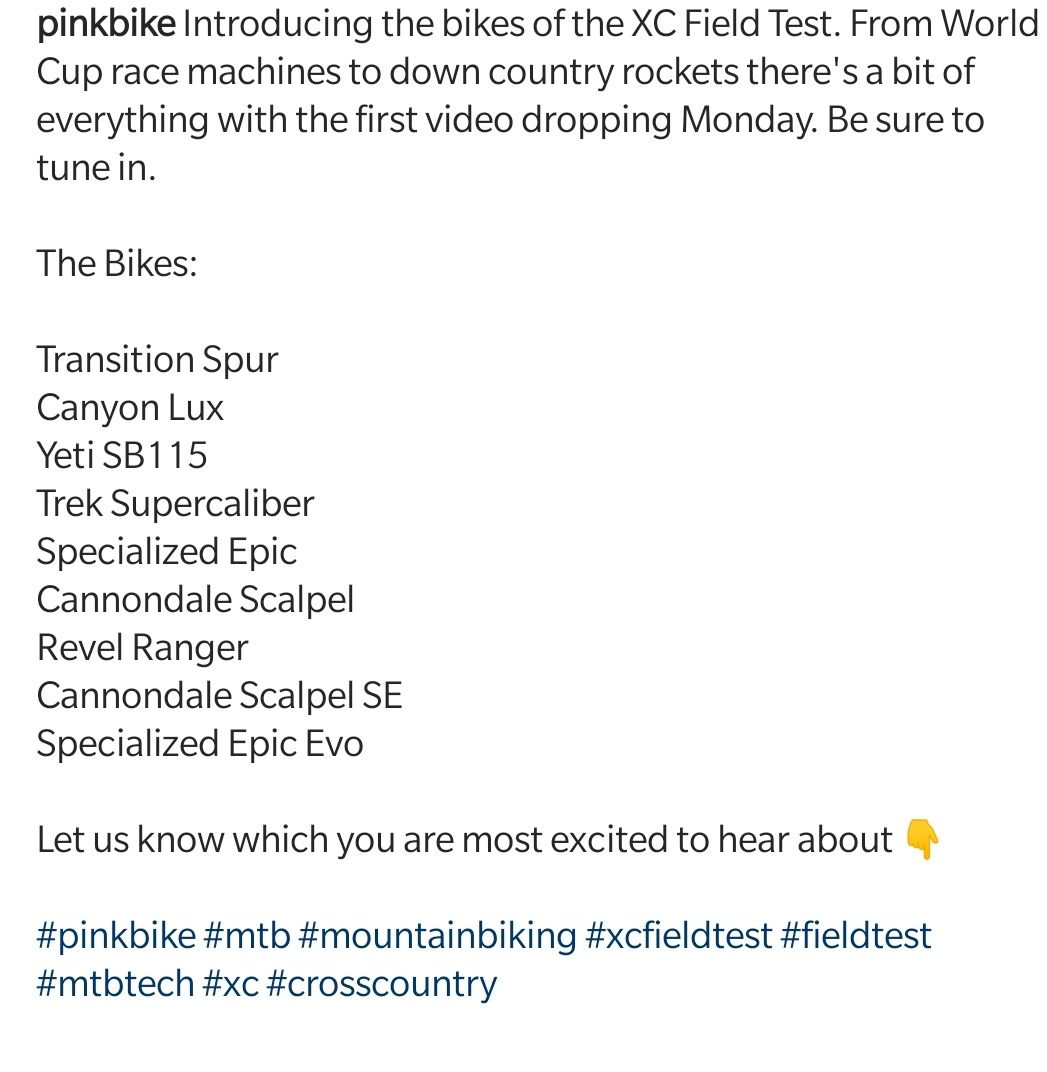This screenshot has height=1072, width=1047.
Task: Click the Transition Spur line
Action: [x=157, y=360]
